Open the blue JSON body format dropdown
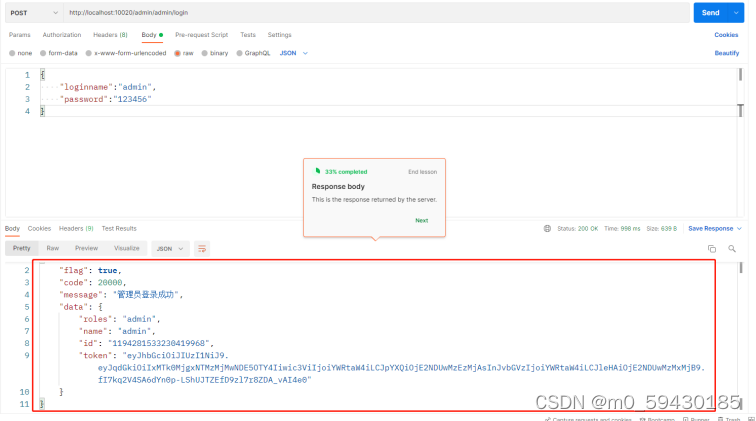The height and width of the screenshot is (421, 756). coord(294,54)
